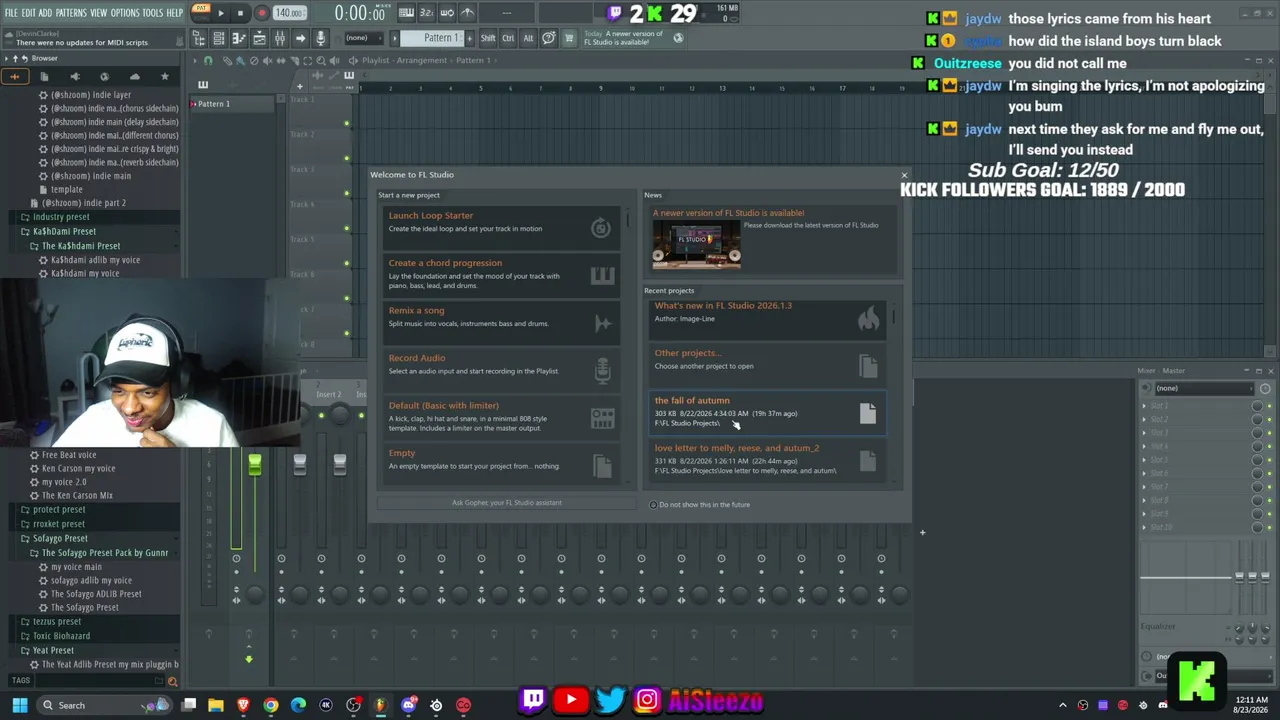Toggle 'Do not show this in the future'

(x=654, y=505)
